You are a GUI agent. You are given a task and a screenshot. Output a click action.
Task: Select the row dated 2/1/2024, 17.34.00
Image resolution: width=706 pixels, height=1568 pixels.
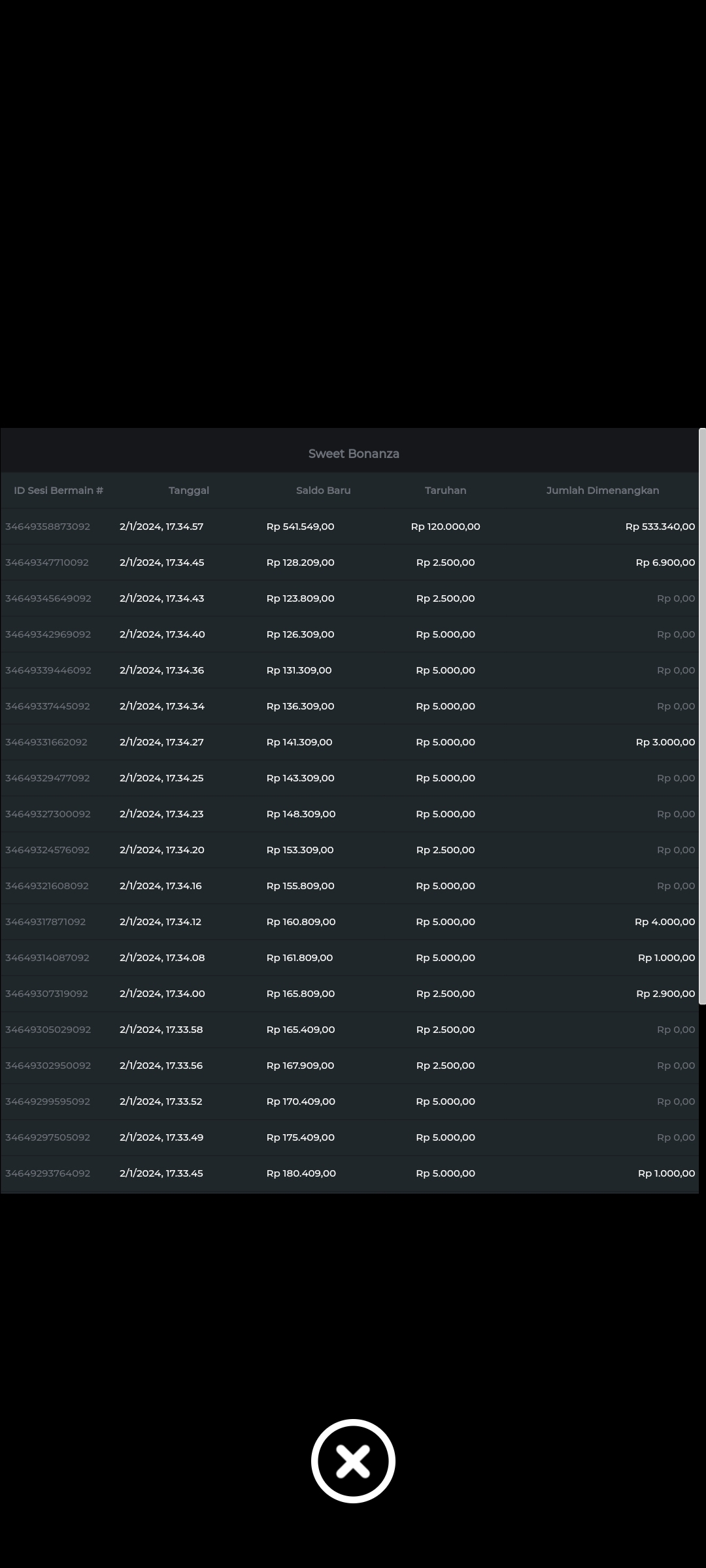[162, 994]
